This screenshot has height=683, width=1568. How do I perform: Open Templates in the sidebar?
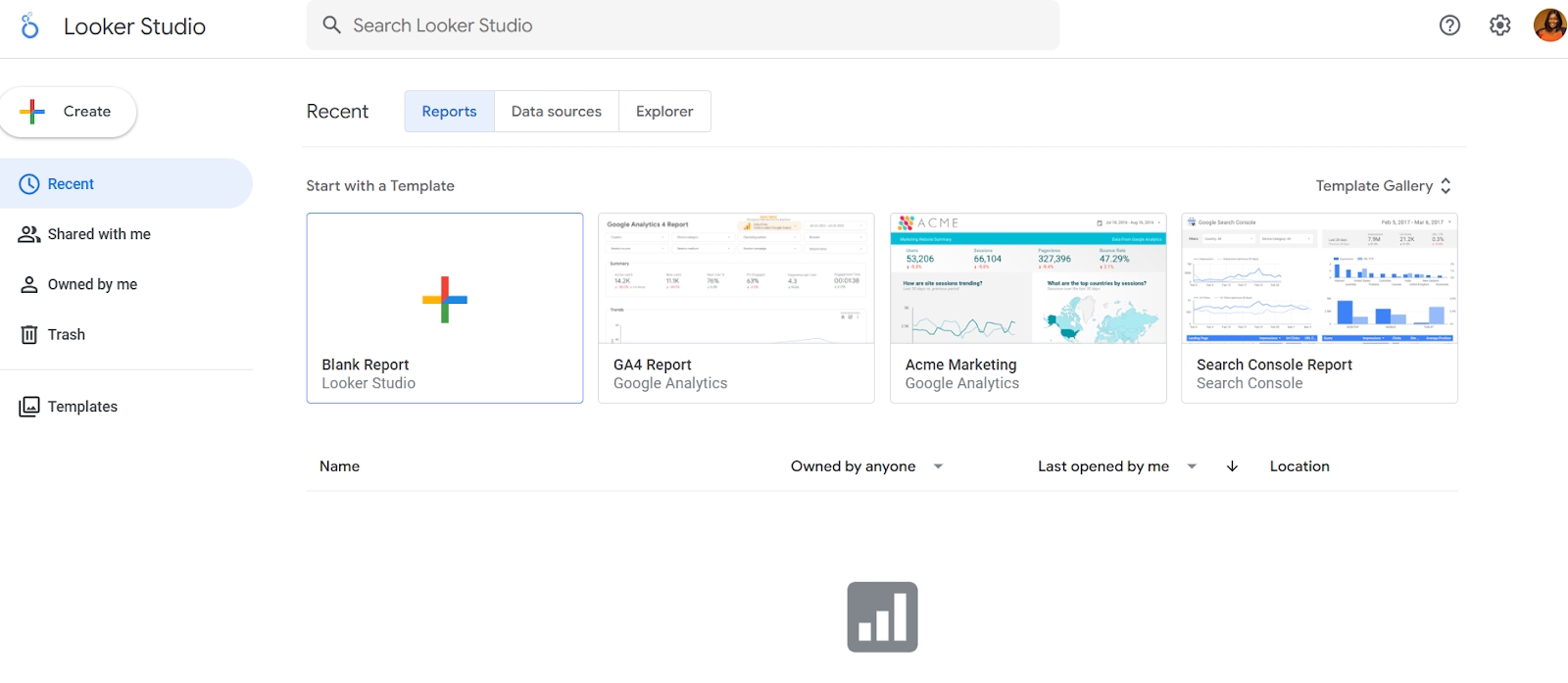126,407
